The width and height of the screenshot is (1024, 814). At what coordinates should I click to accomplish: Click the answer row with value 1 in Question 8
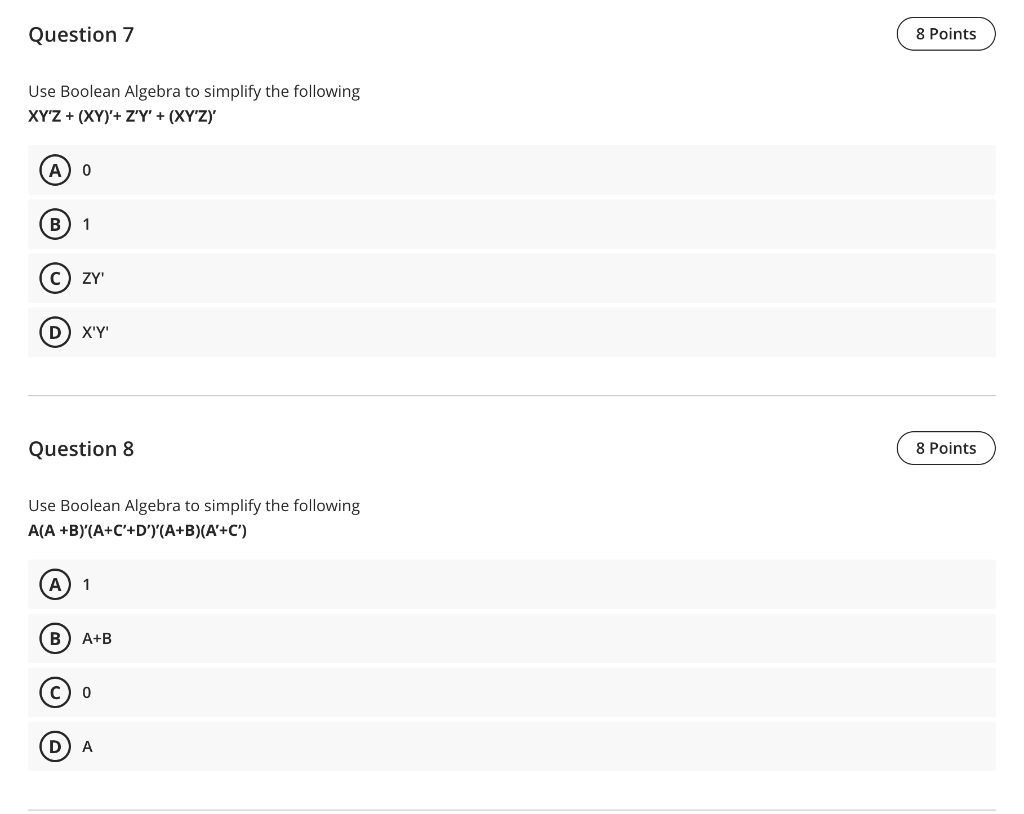click(400, 584)
